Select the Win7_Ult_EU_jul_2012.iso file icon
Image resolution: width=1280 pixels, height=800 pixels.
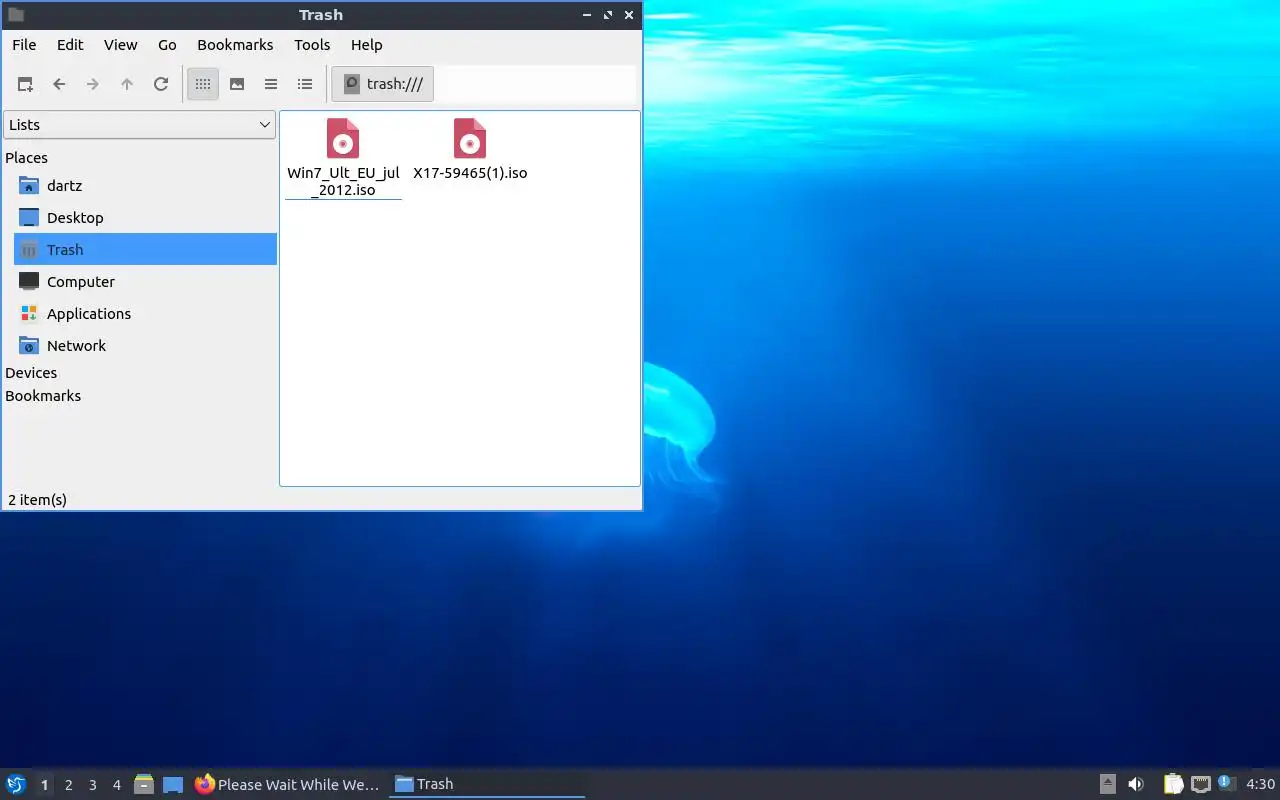click(343, 138)
